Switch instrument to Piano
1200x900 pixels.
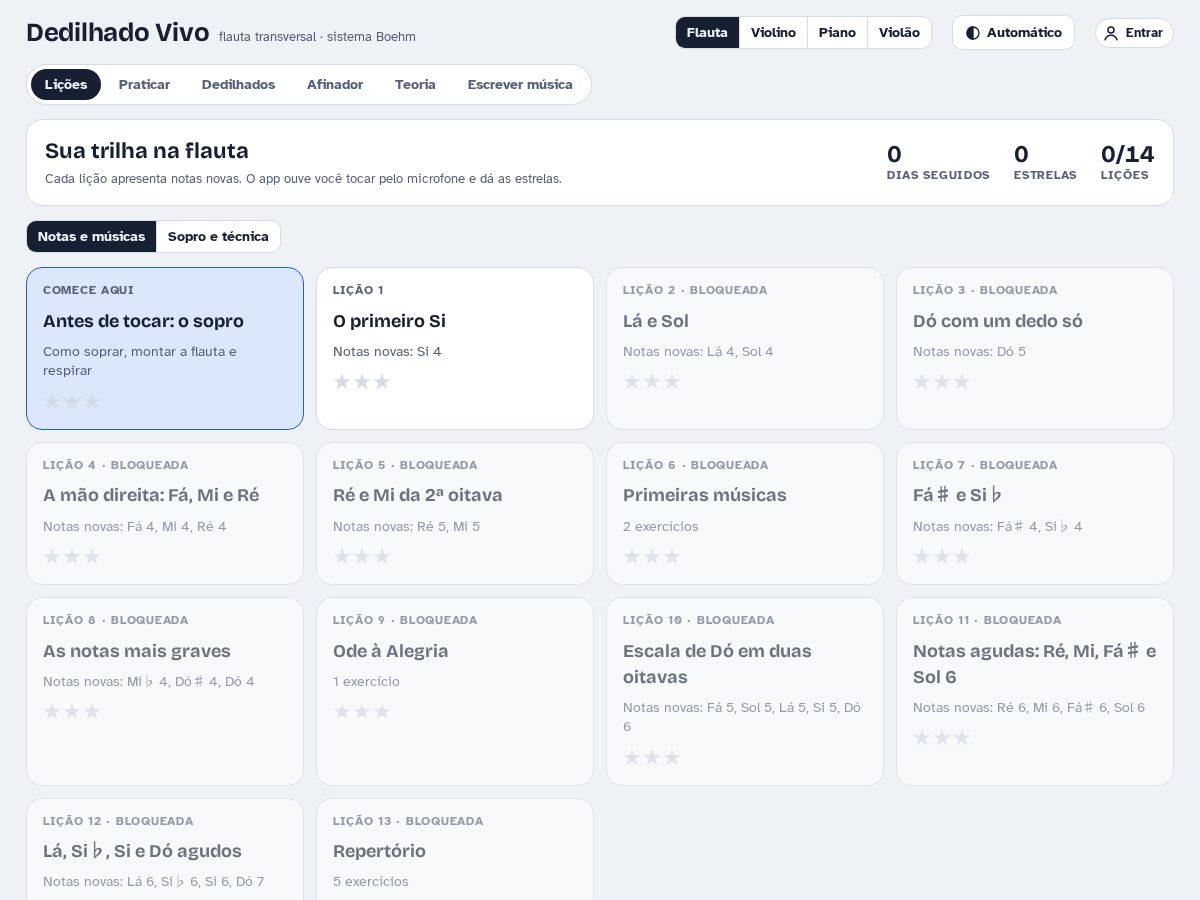coord(837,33)
